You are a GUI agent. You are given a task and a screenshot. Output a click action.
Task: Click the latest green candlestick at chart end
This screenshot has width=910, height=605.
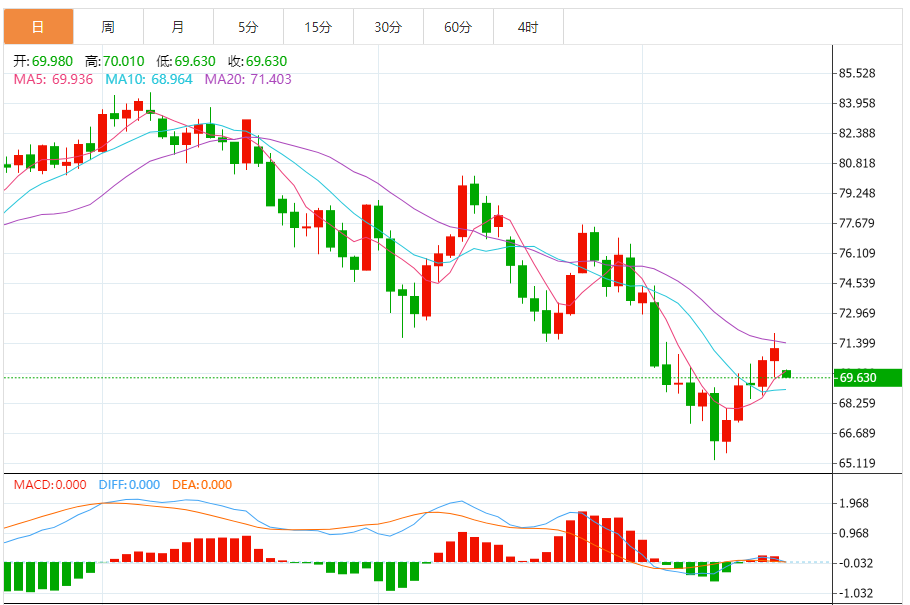[786, 374]
